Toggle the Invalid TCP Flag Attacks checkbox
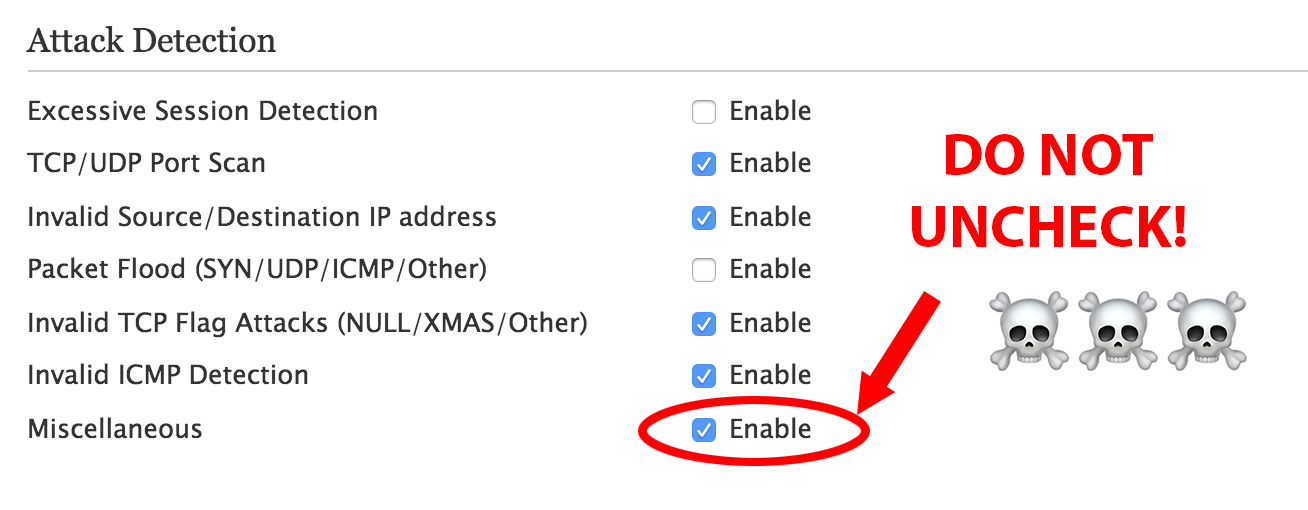1308x510 pixels. click(x=704, y=324)
